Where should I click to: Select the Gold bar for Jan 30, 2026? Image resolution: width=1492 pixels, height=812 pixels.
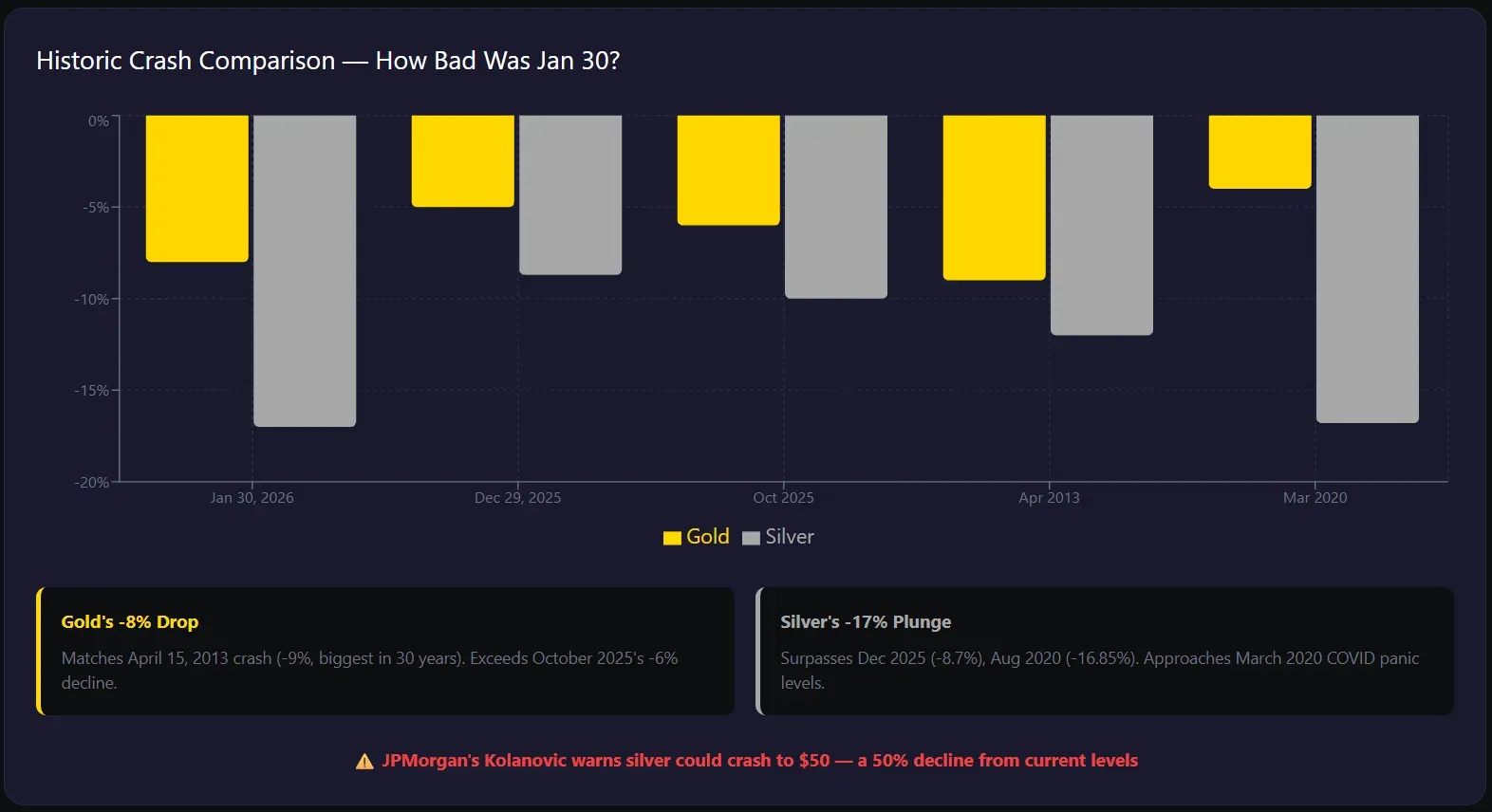tap(197, 189)
